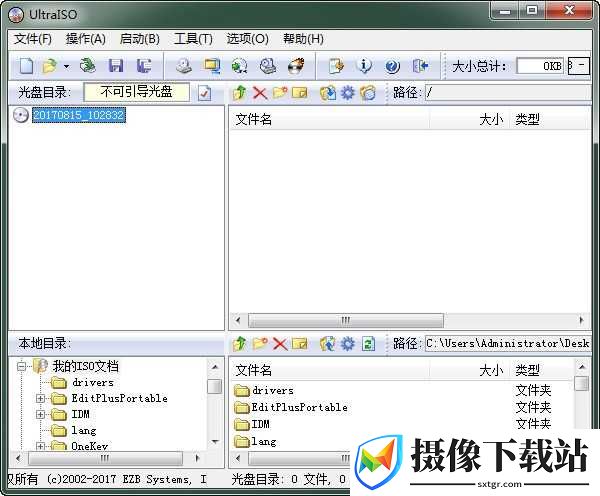Click the bootable disc status box
This screenshot has width=600, height=496.
137,92
